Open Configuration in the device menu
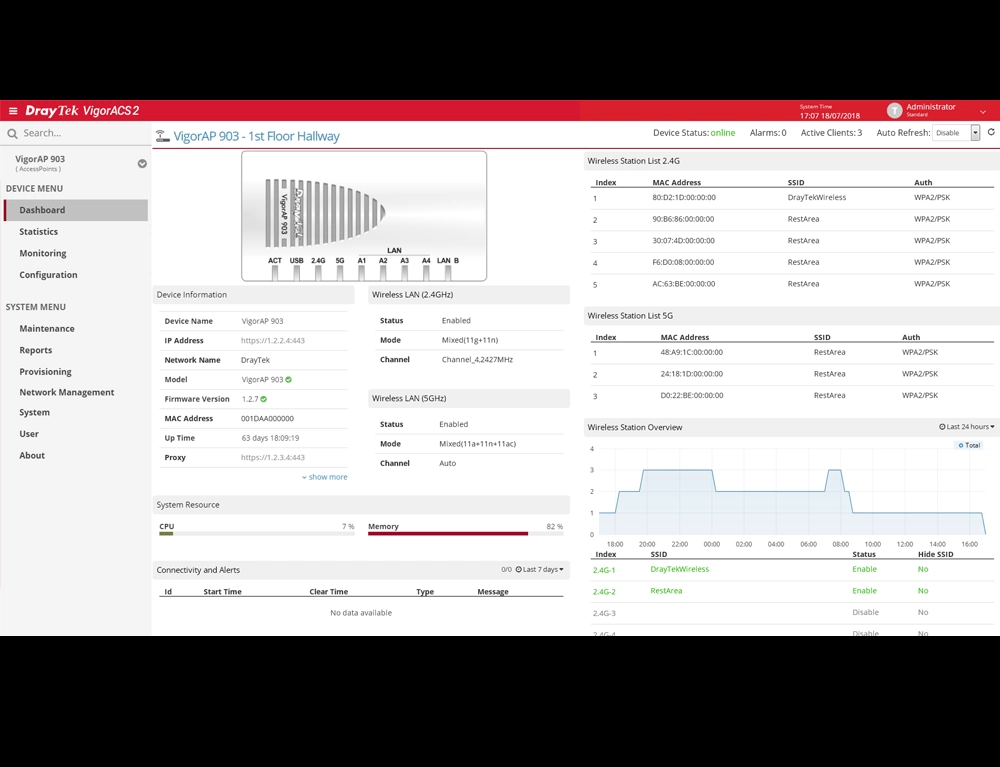The width and height of the screenshot is (1000, 767). click(48, 275)
